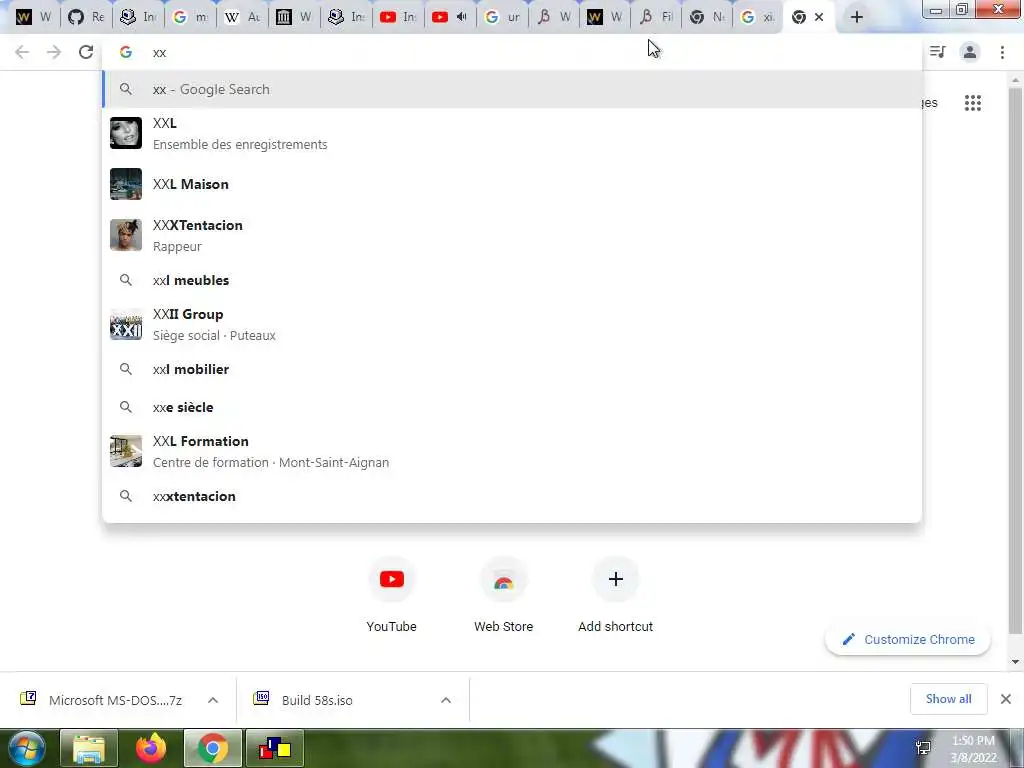Click the XXII Group logo thumbnail
Screen dimensions: 1024x768
[125, 325]
